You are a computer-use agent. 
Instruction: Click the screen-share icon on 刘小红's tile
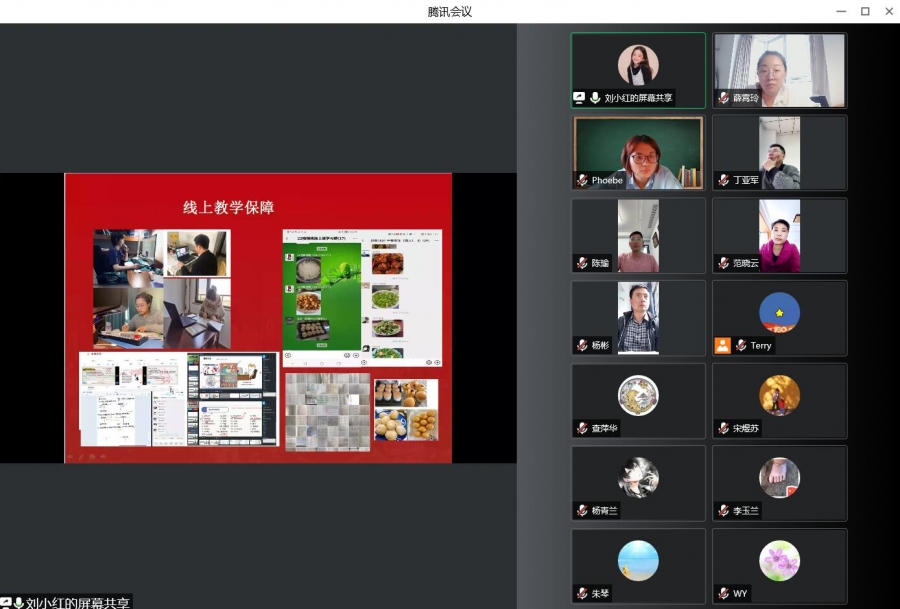tap(579, 98)
